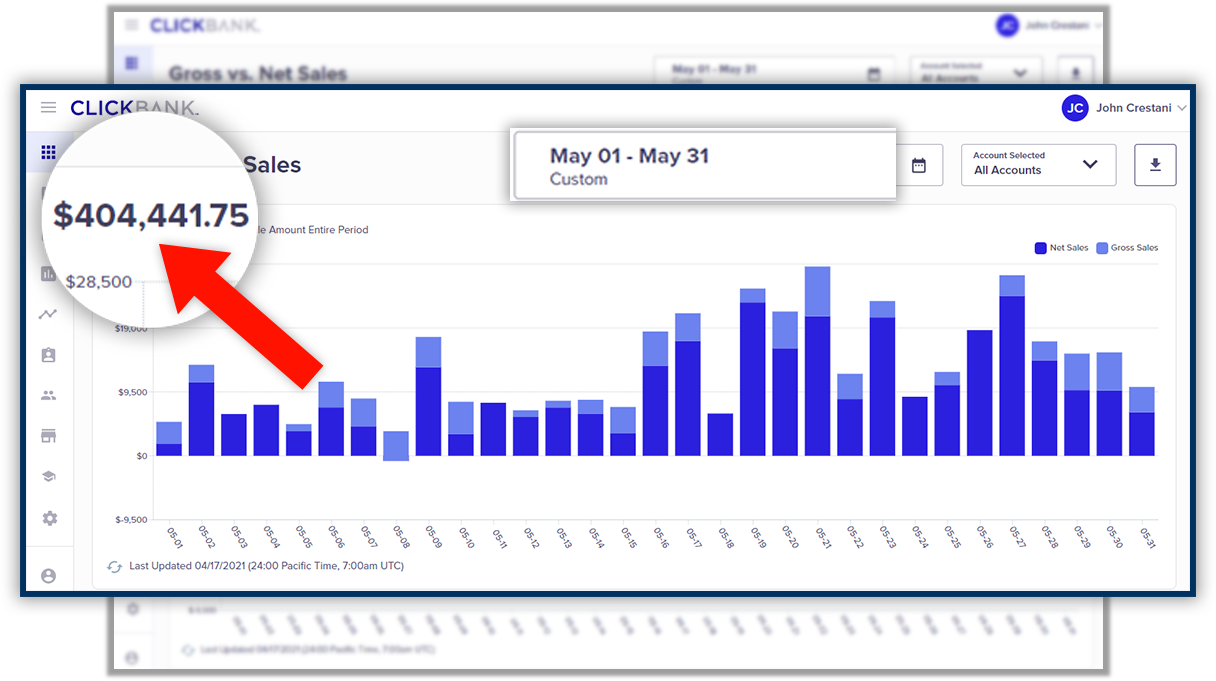Expand the John Crestani account menu

tap(1125, 108)
